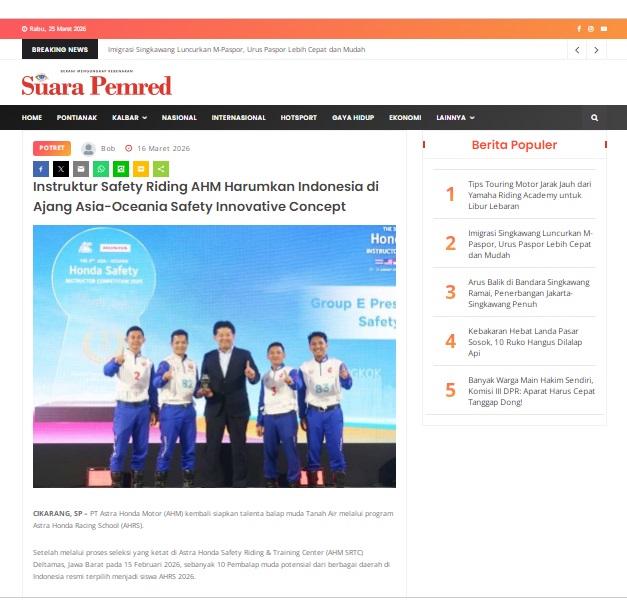
Task: Expand the KALBAR dropdown menu
Action: click(x=129, y=117)
